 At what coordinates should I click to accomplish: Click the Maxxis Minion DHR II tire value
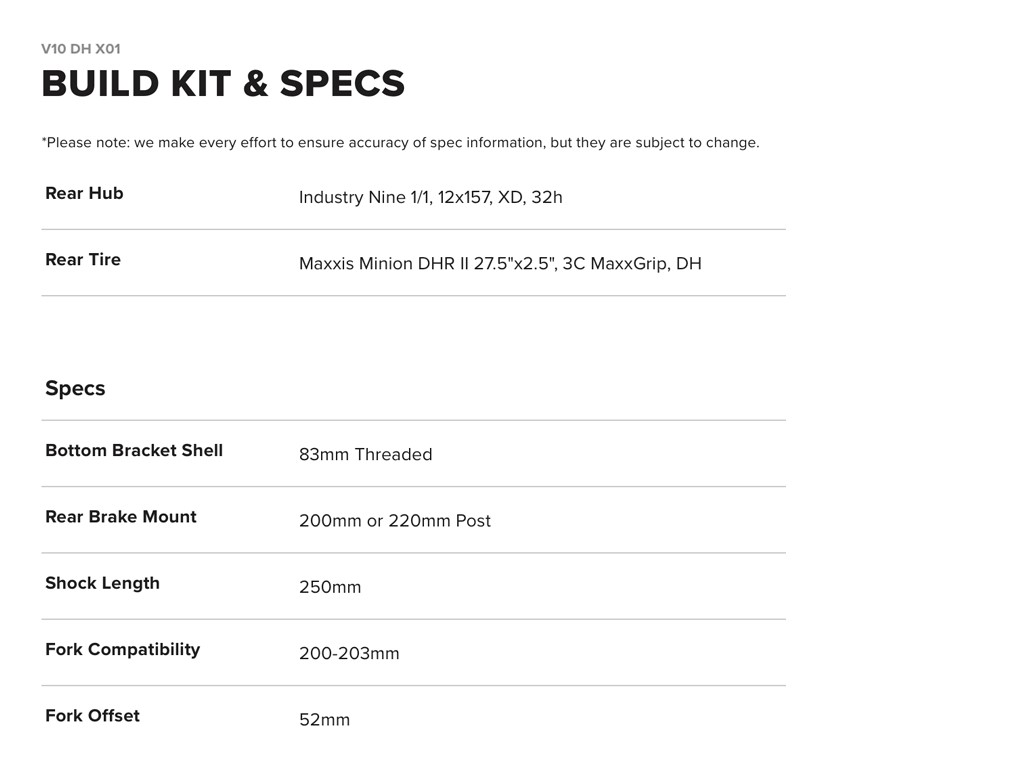click(x=500, y=264)
